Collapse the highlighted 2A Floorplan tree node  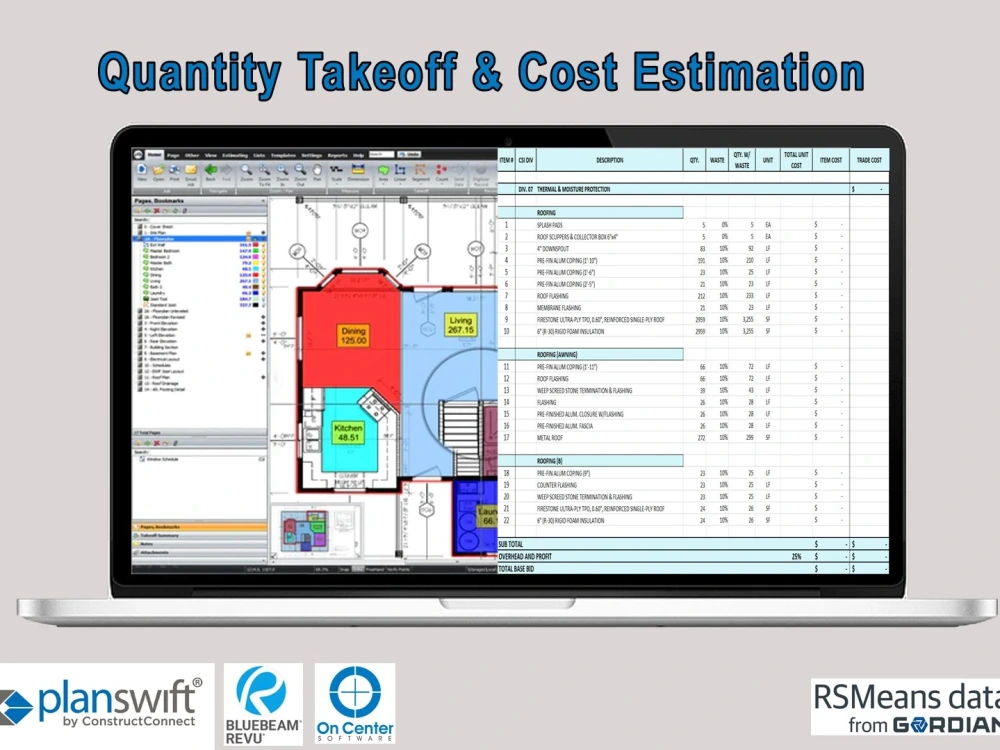tap(135, 239)
